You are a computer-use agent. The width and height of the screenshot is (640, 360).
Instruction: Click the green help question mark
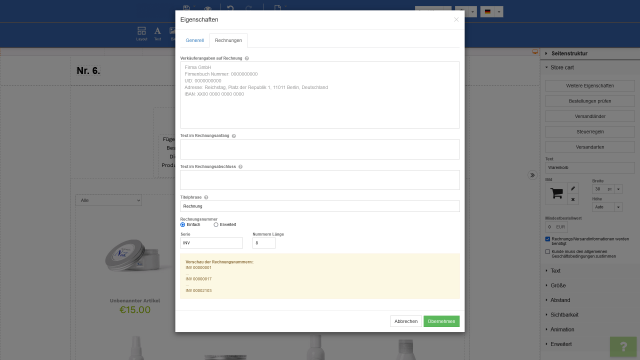(623, 347)
